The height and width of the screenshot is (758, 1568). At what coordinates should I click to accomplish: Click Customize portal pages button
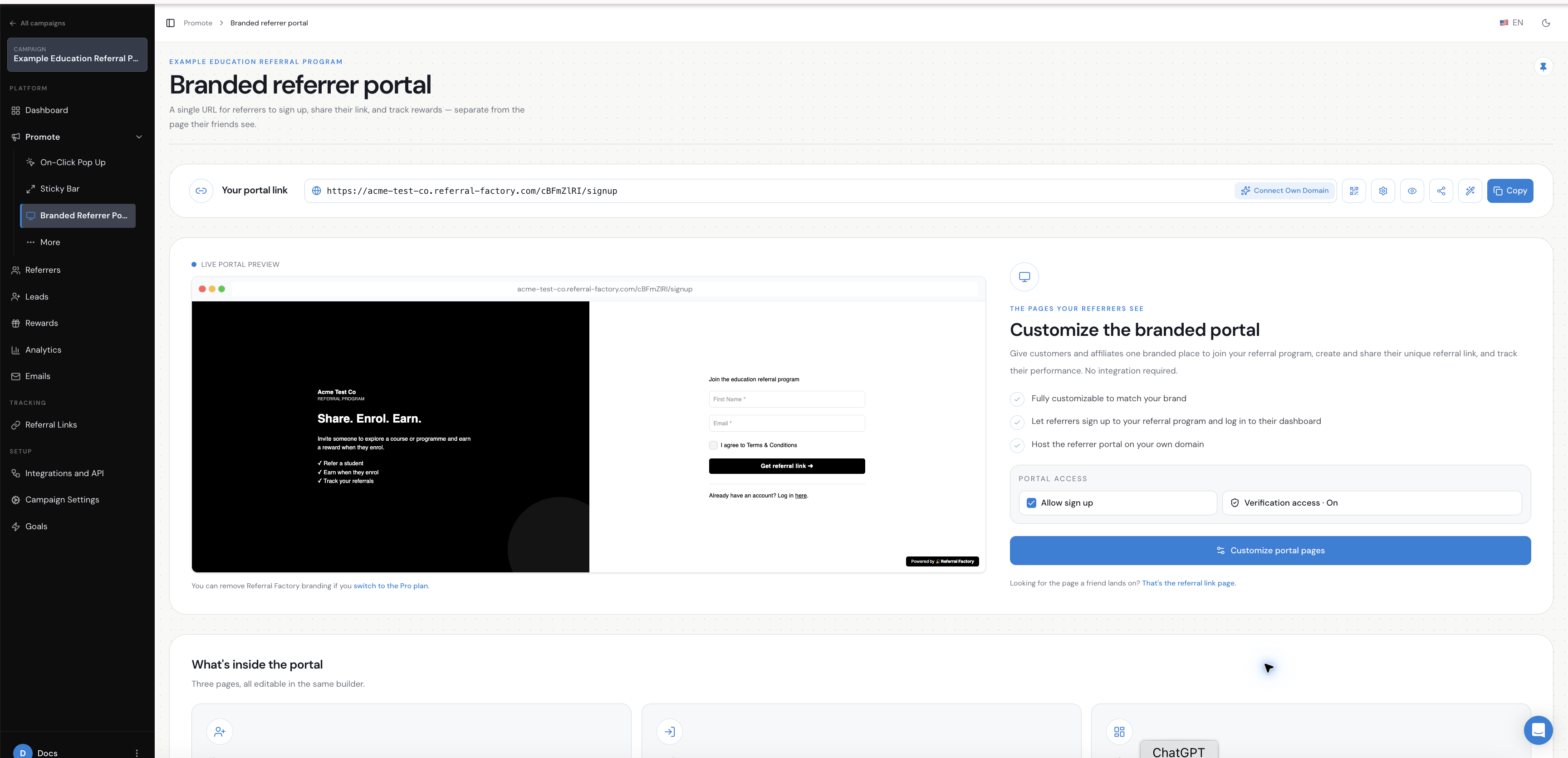1270,551
